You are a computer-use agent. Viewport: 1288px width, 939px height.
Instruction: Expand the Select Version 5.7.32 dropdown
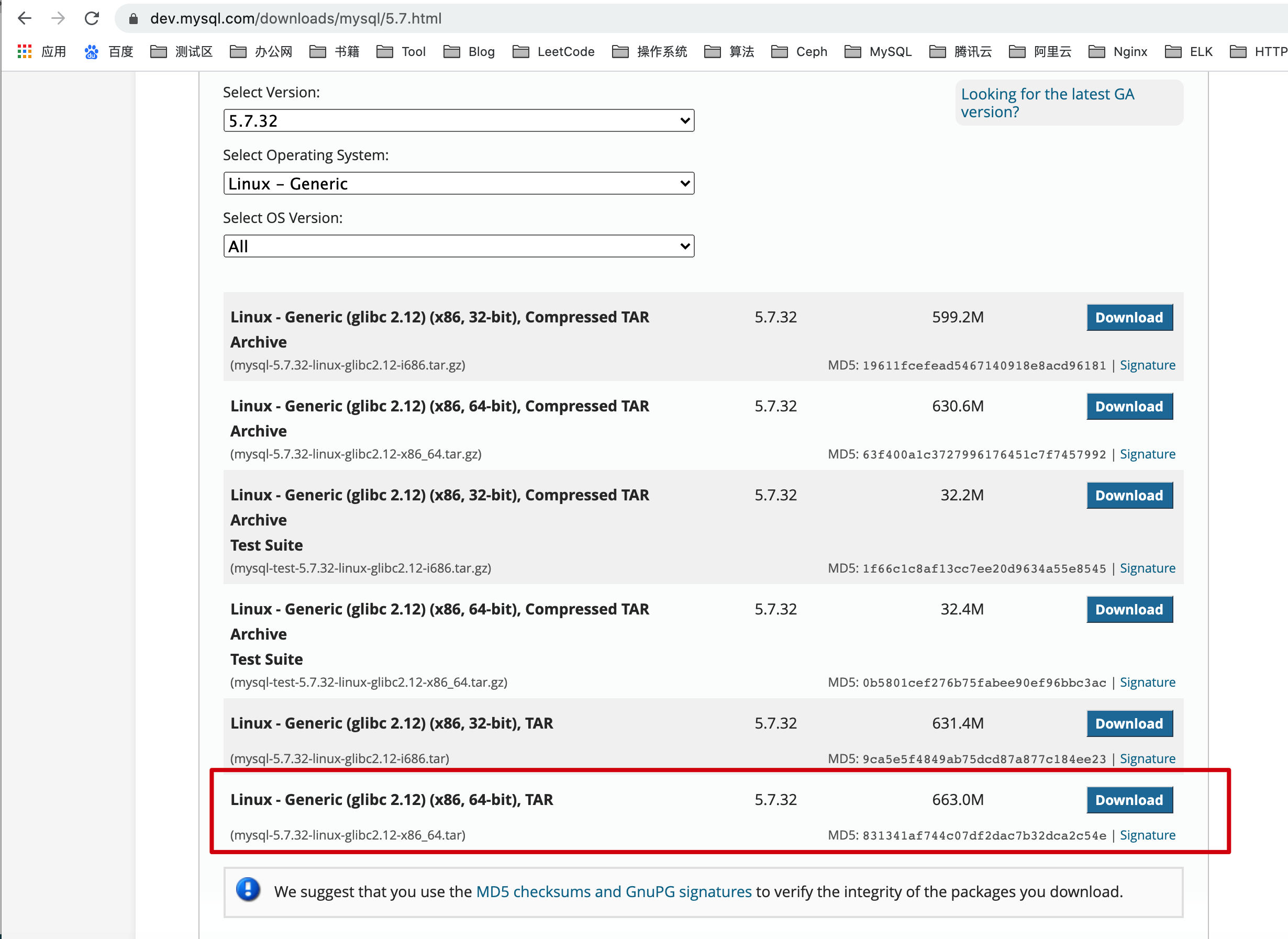point(458,120)
